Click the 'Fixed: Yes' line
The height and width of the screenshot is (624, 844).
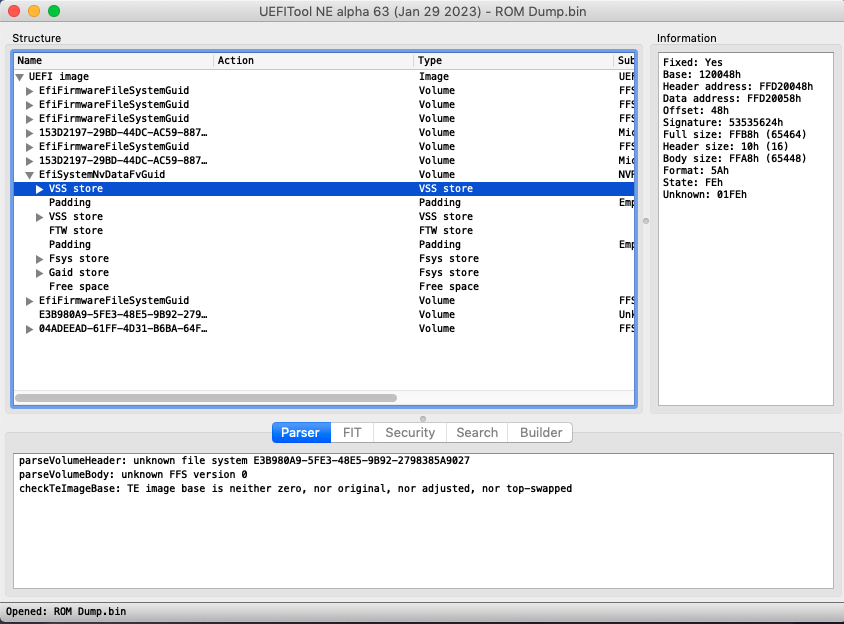coord(693,62)
